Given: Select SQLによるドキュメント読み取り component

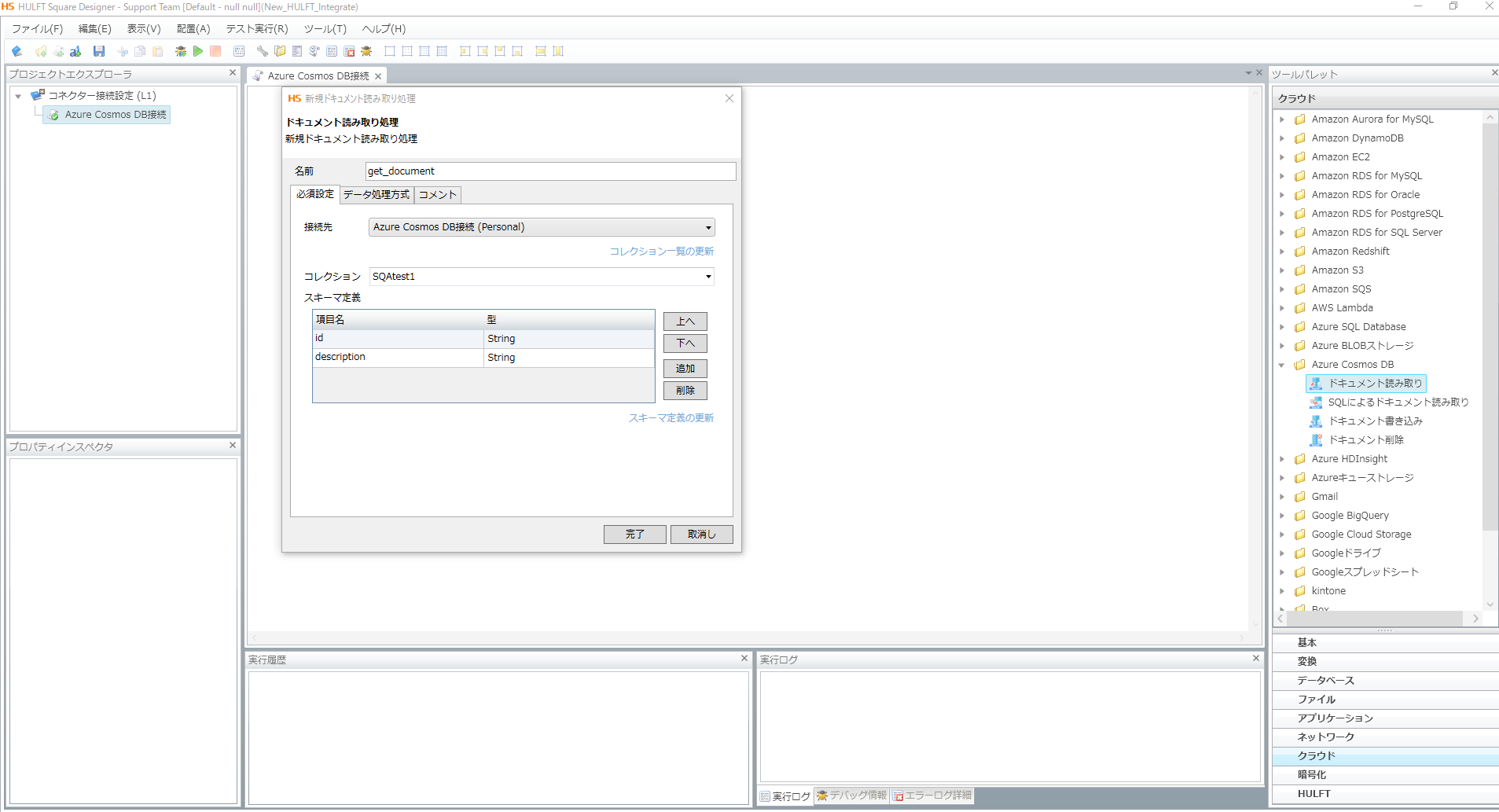Looking at the screenshot, I should (1389, 402).
